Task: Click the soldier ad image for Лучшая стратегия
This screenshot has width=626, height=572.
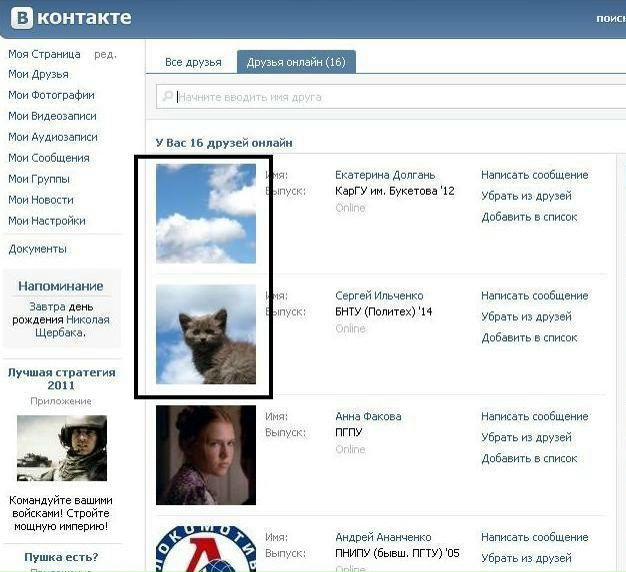Action: [x=61, y=448]
